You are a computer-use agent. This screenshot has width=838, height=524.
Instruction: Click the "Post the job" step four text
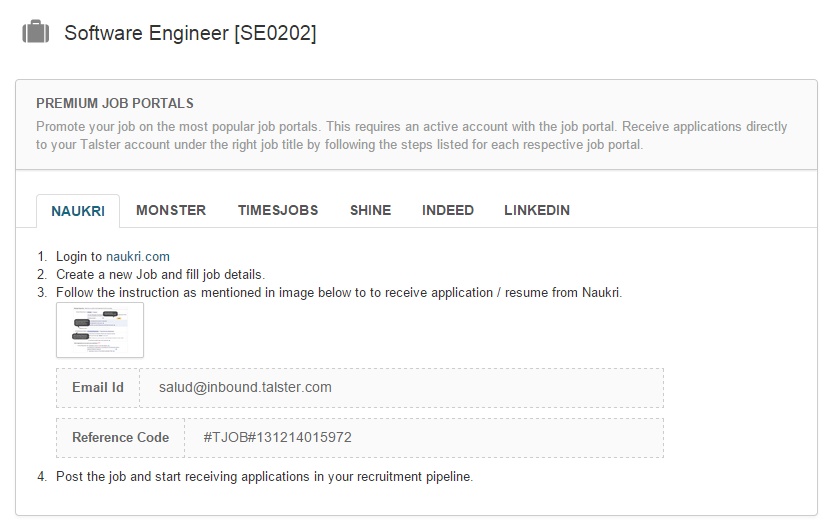click(x=264, y=476)
